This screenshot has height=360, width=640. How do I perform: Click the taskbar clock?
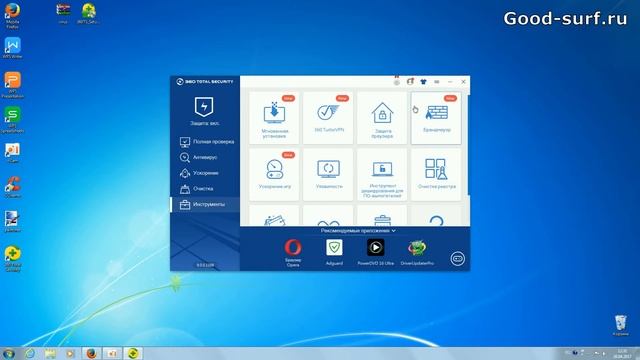tap(622, 354)
